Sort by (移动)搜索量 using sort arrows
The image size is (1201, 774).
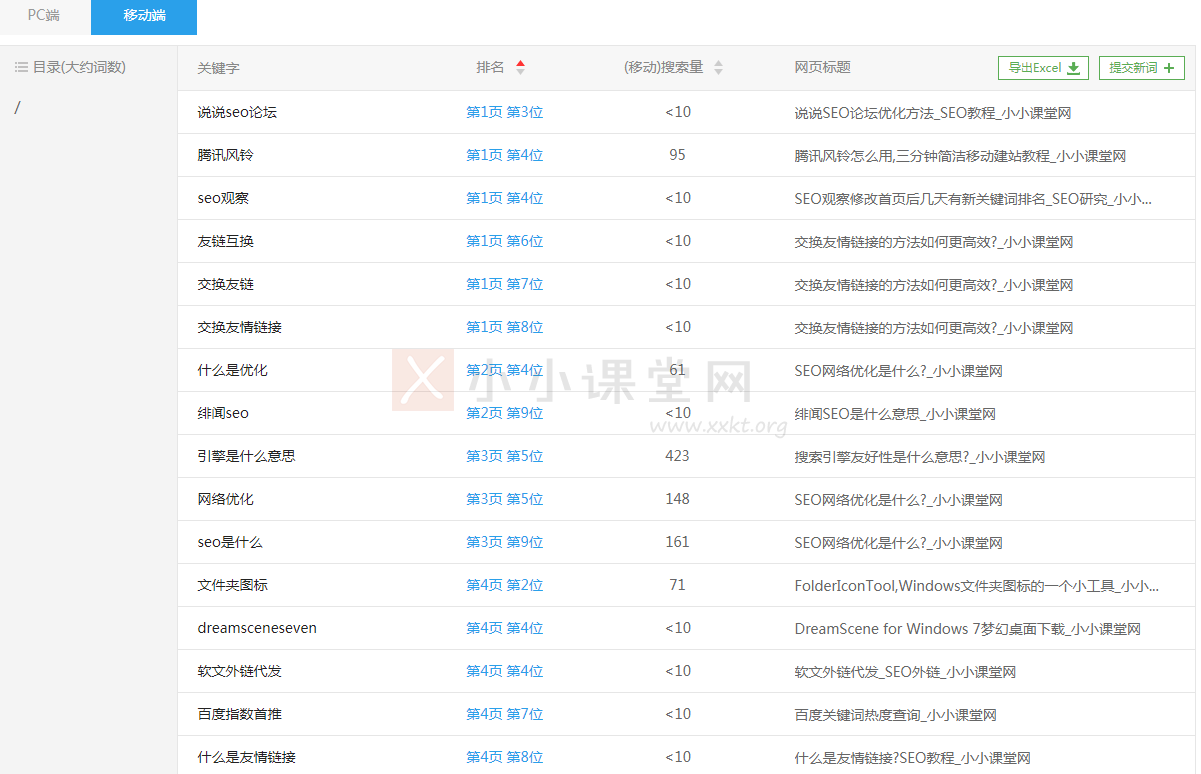tap(718, 68)
